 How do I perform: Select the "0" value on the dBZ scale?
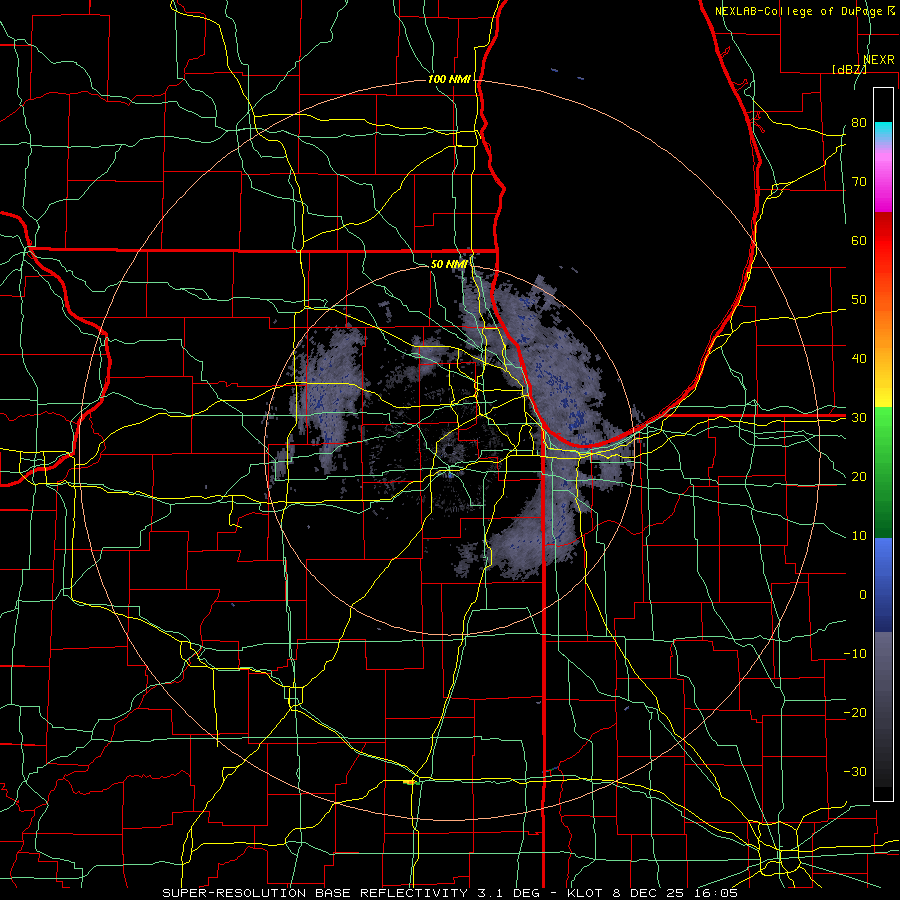[x=863, y=595]
